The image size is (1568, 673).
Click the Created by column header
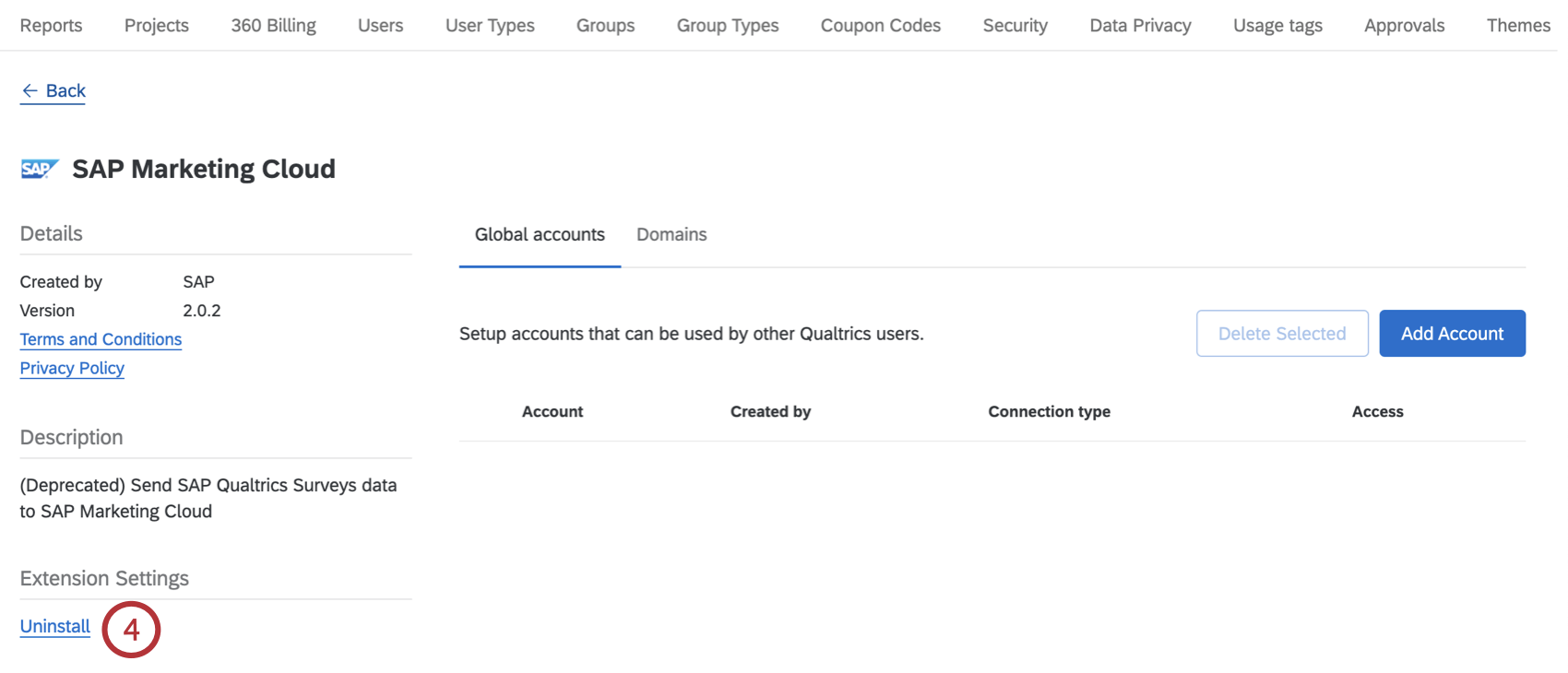pos(770,412)
